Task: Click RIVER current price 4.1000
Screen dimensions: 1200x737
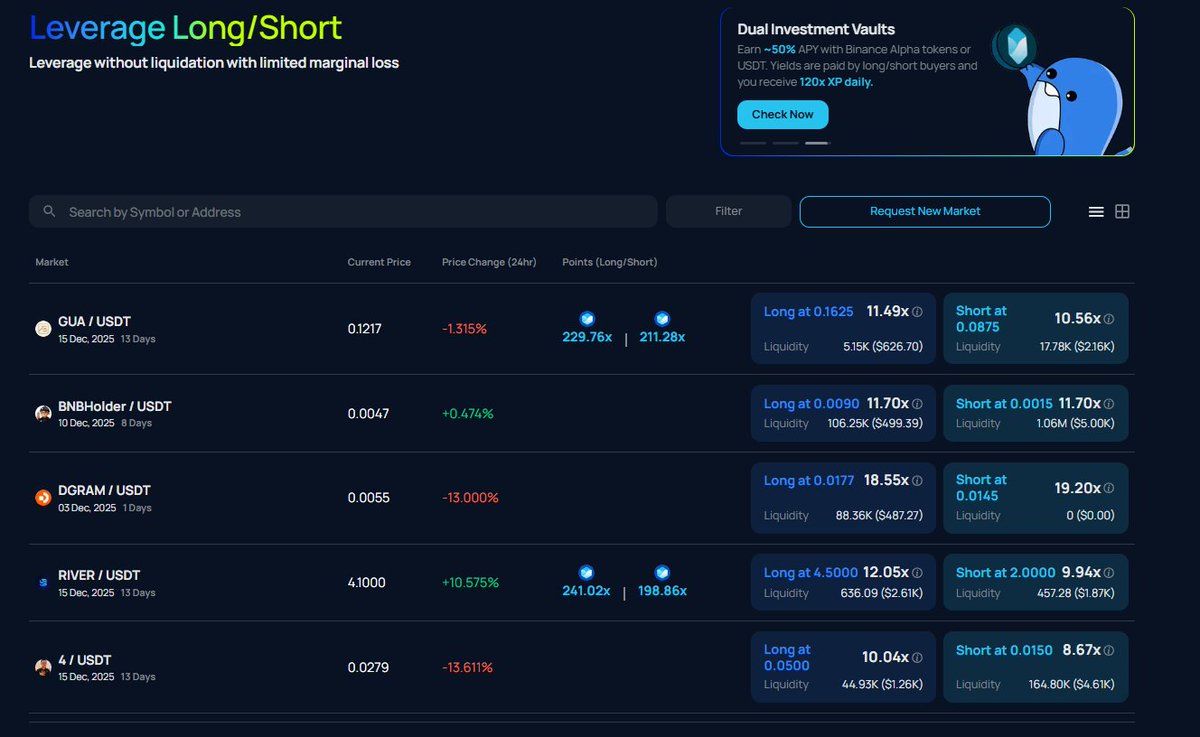Action: tap(366, 583)
